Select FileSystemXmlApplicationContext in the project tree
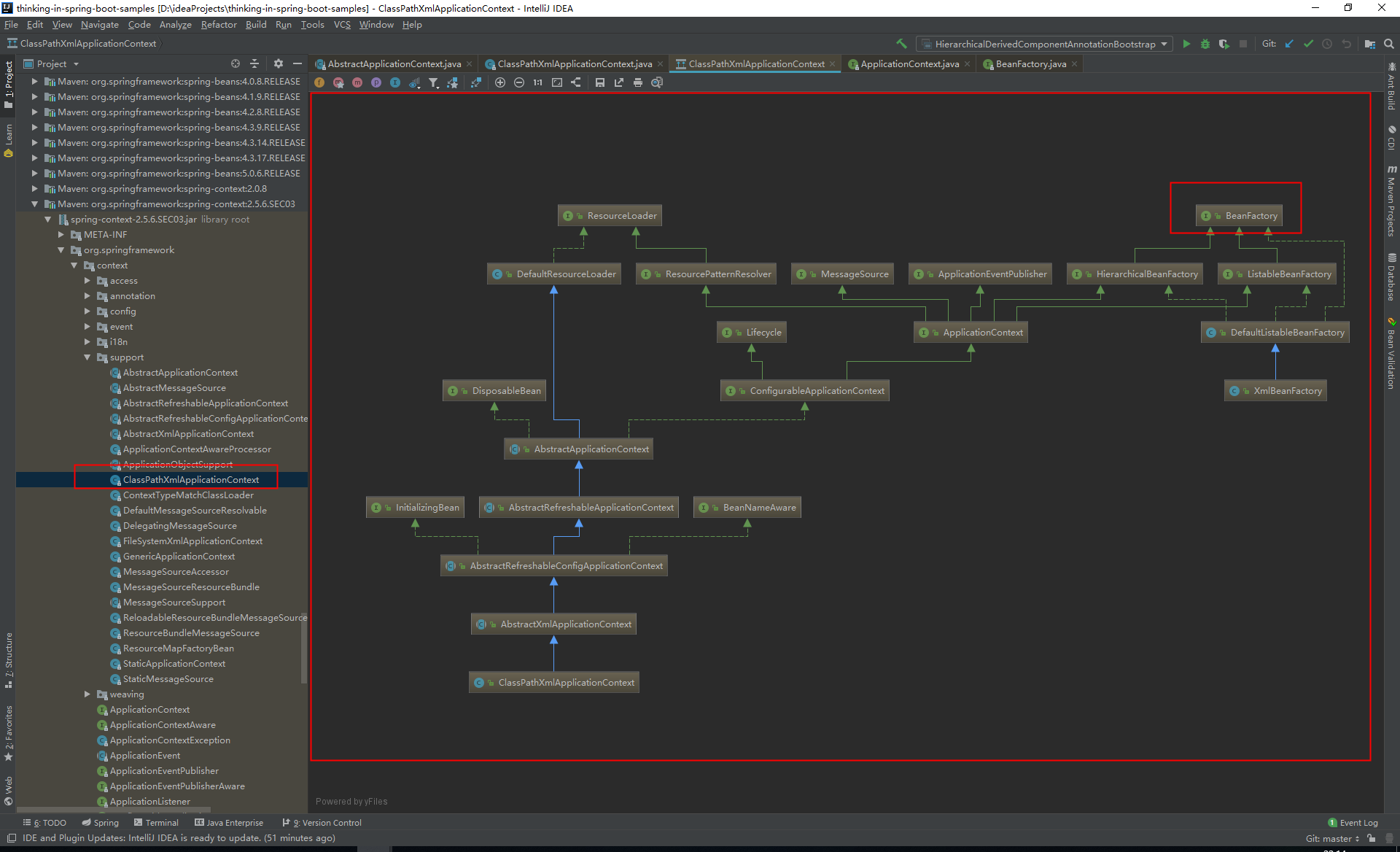The height and width of the screenshot is (852, 1400). [x=192, y=541]
